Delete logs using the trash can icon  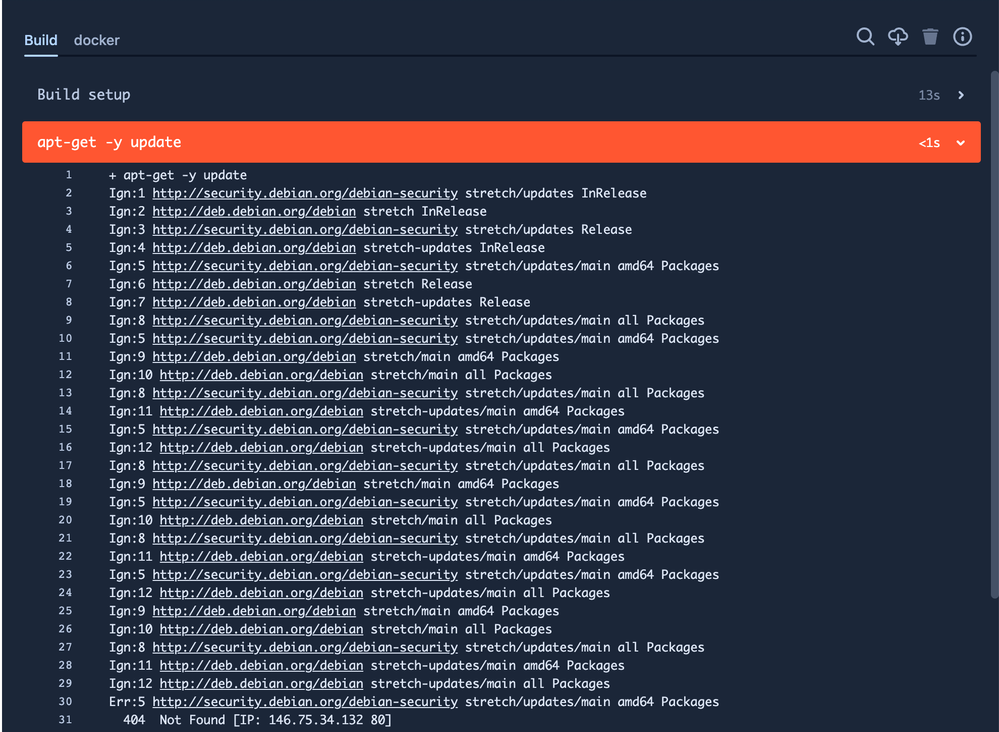[x=930, y=36]
